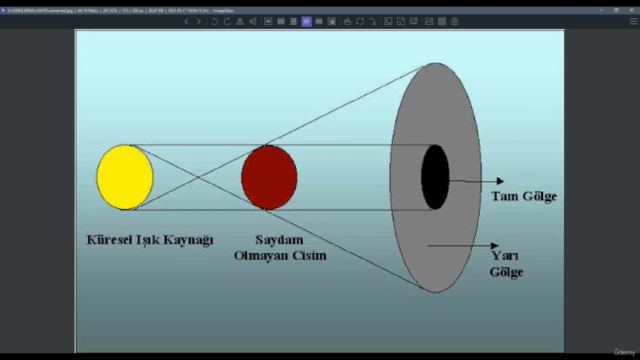Close the ImageGlass window

[x=631, y=10]
